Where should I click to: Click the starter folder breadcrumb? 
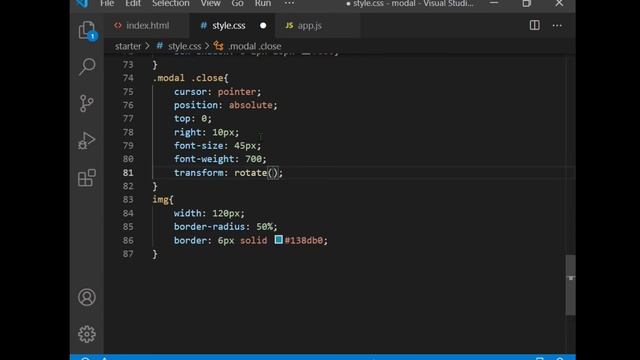click(x=128, y=46)
